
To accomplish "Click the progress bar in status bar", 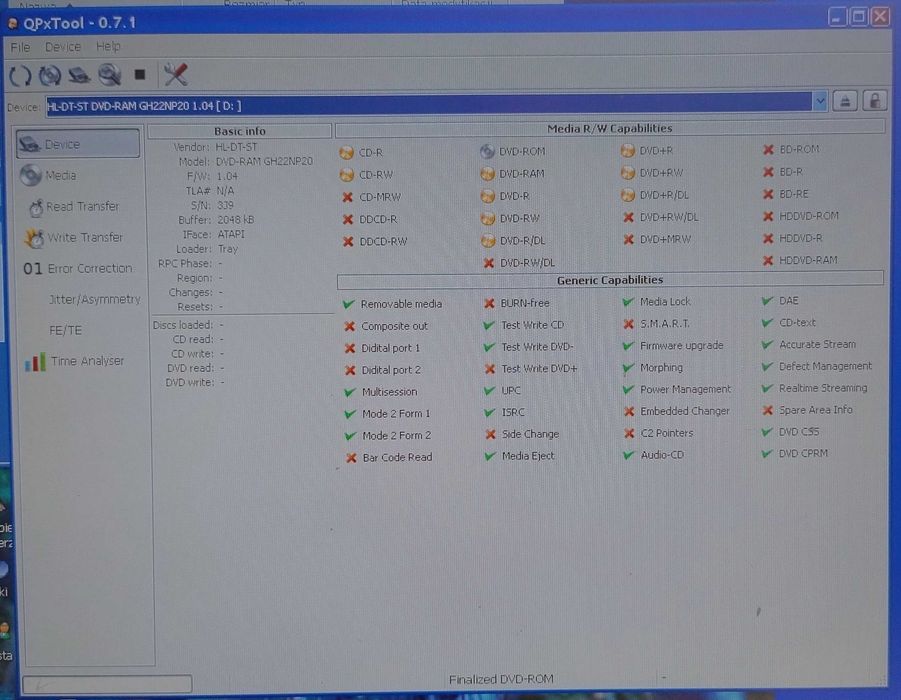I will click(x=107, y=684).
